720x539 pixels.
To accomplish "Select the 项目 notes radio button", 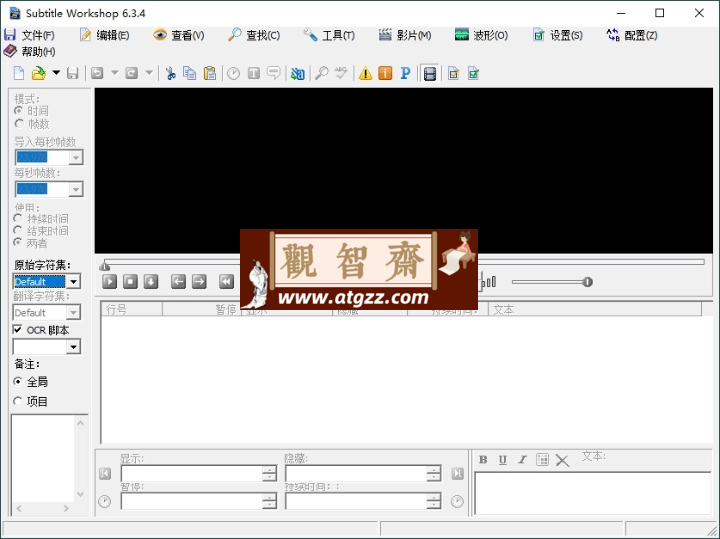I will click(18, 401).
